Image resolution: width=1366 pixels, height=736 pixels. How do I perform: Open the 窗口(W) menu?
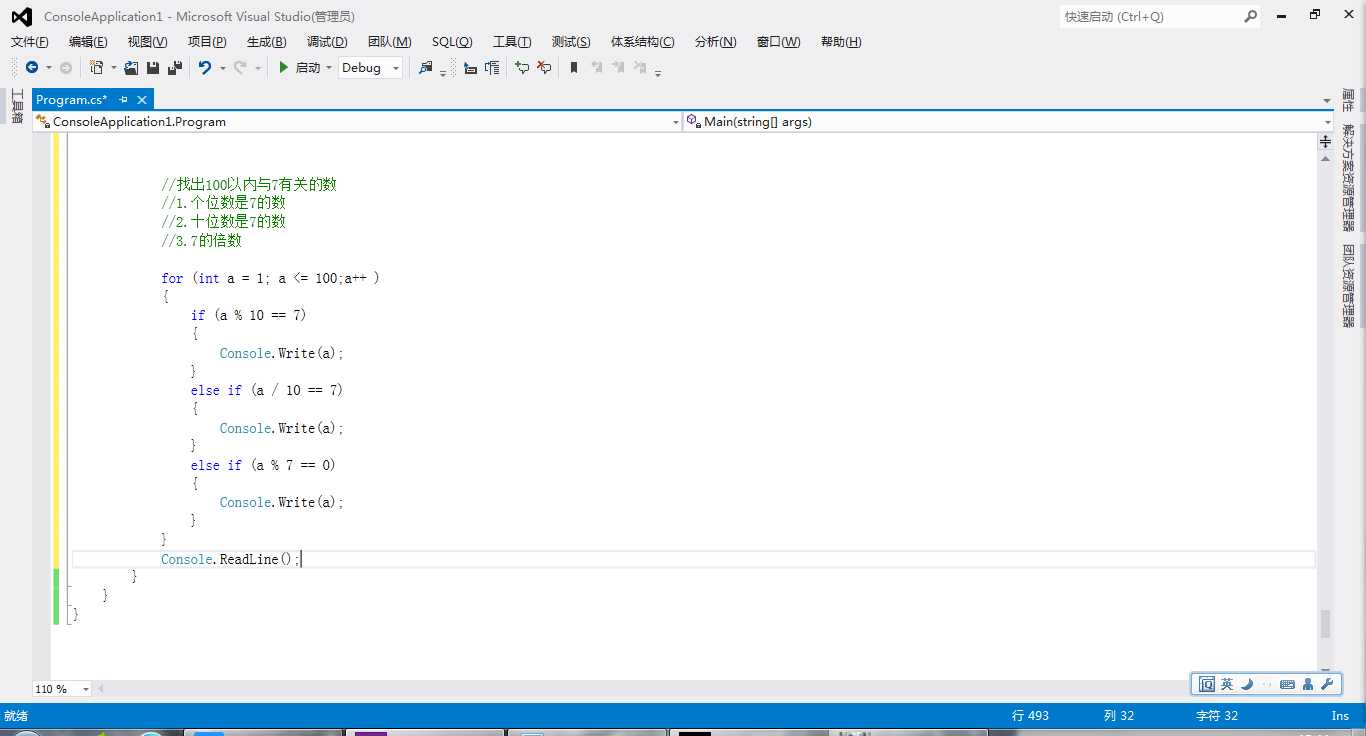[x=779, y=41]
